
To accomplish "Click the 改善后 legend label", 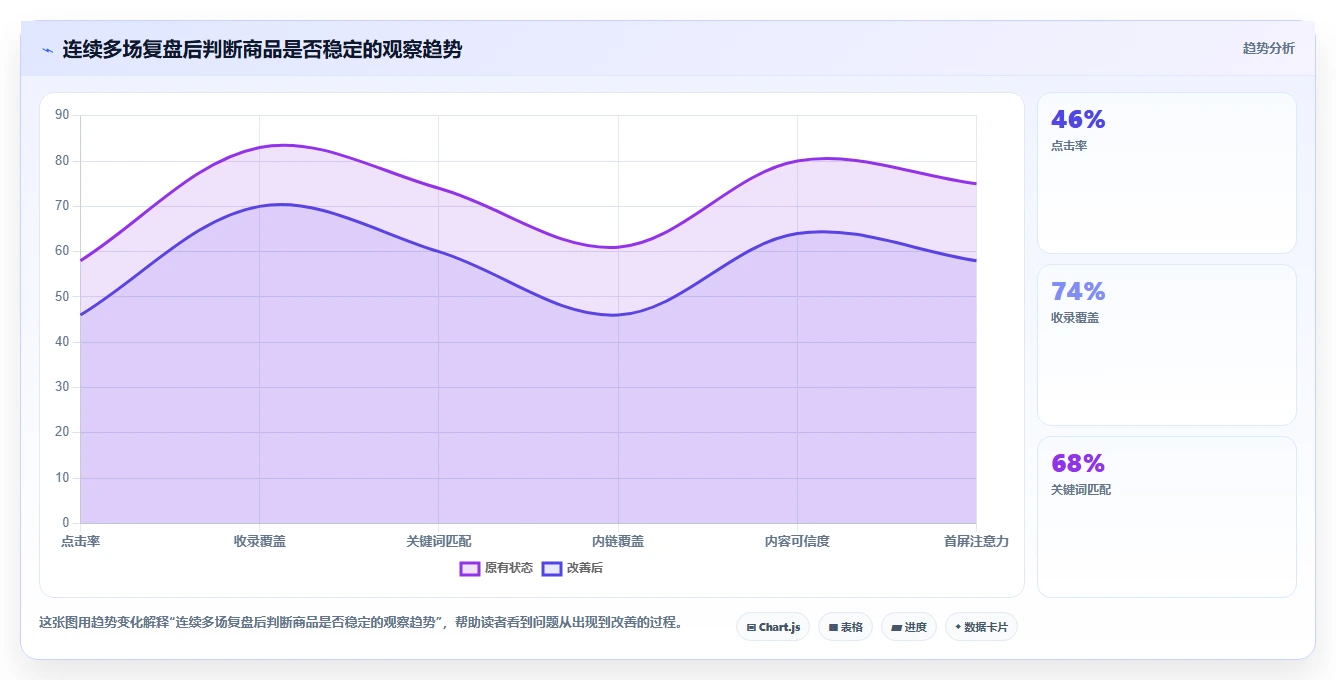I will tap(585, 568).
